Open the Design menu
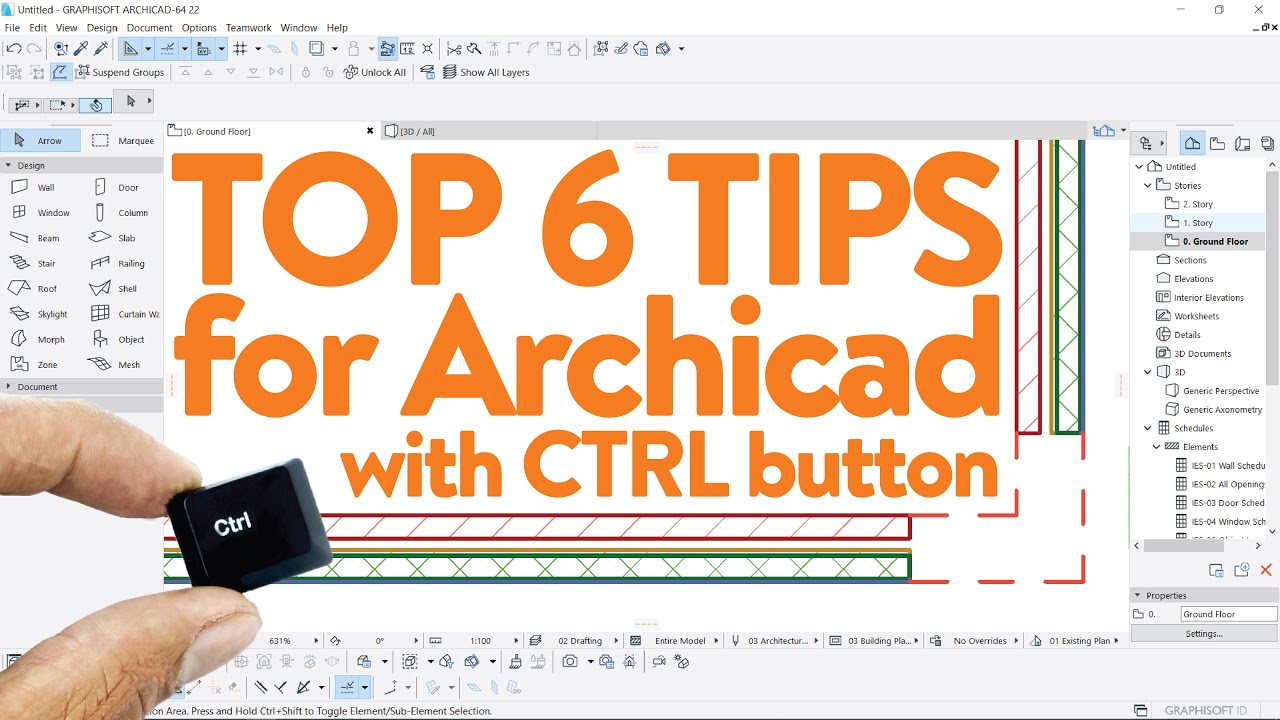The width and height of the screenshot is (1280, 720). (x=102, y=28)
